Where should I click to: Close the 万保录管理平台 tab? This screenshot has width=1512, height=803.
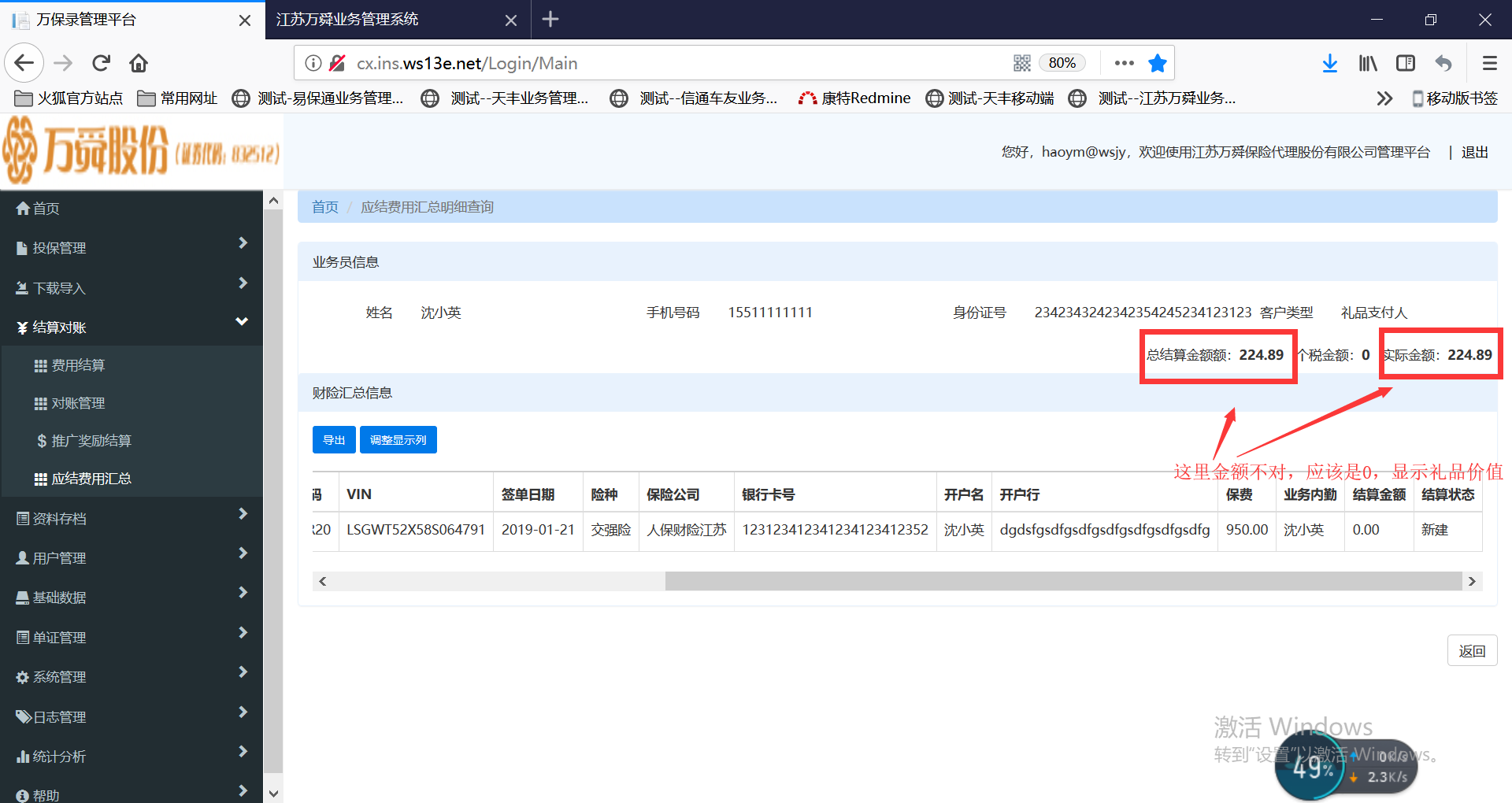pos(245,20)
